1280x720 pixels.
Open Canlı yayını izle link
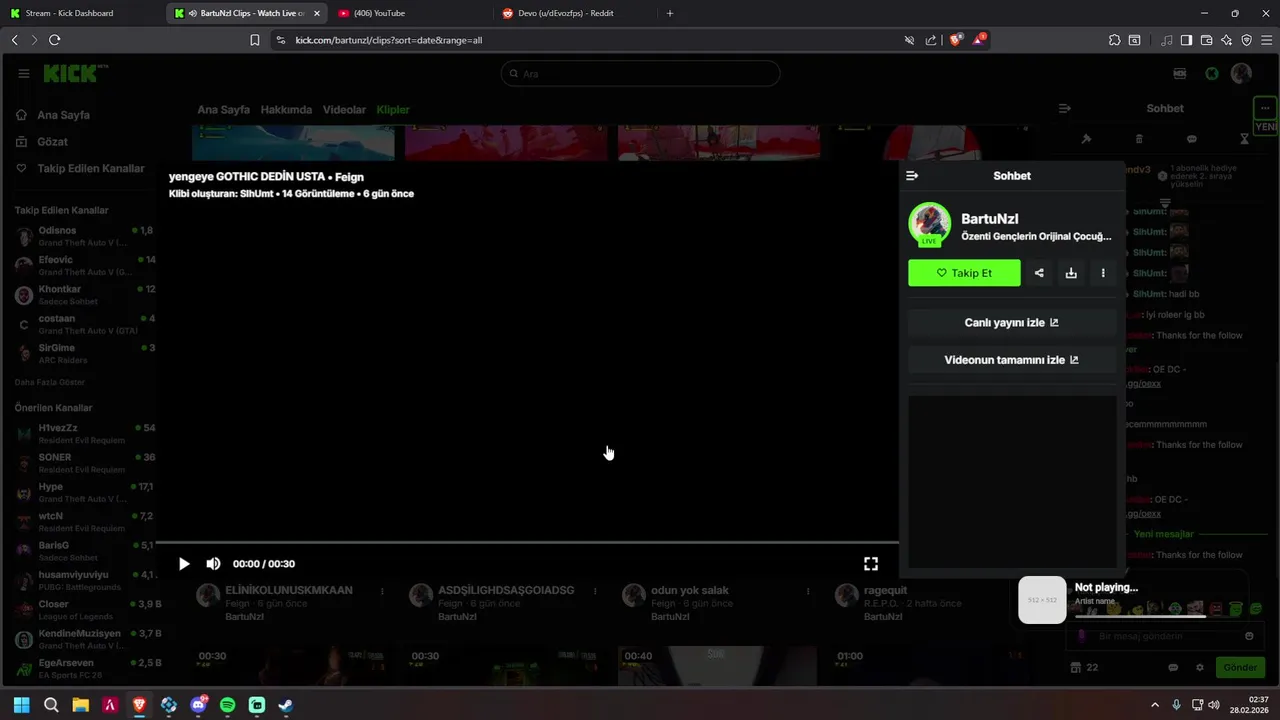click(x=1012, y=323)
